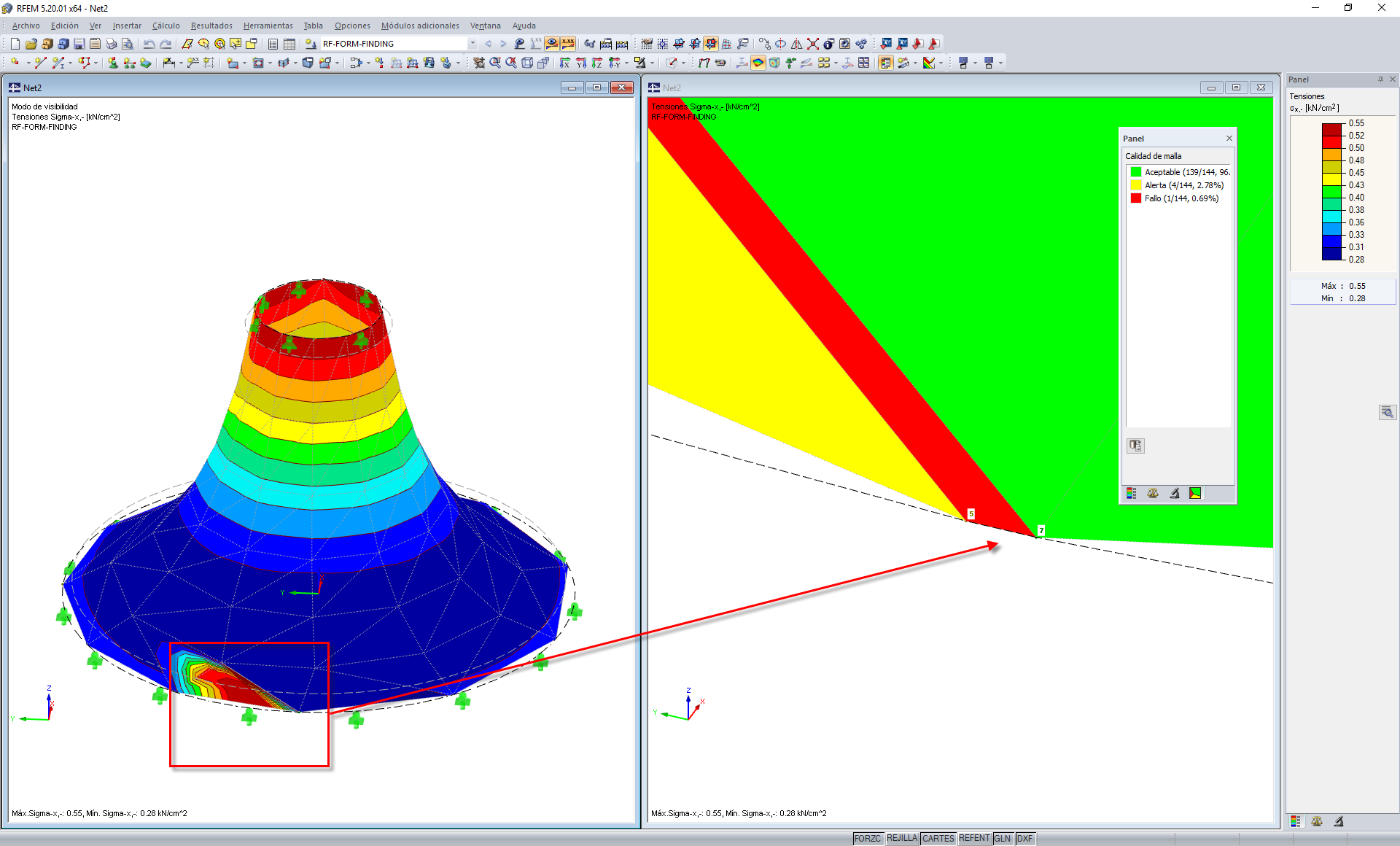Click the Save file icon
The height and width of the screenshot is (846, 1400).
[x=79, y=44]
